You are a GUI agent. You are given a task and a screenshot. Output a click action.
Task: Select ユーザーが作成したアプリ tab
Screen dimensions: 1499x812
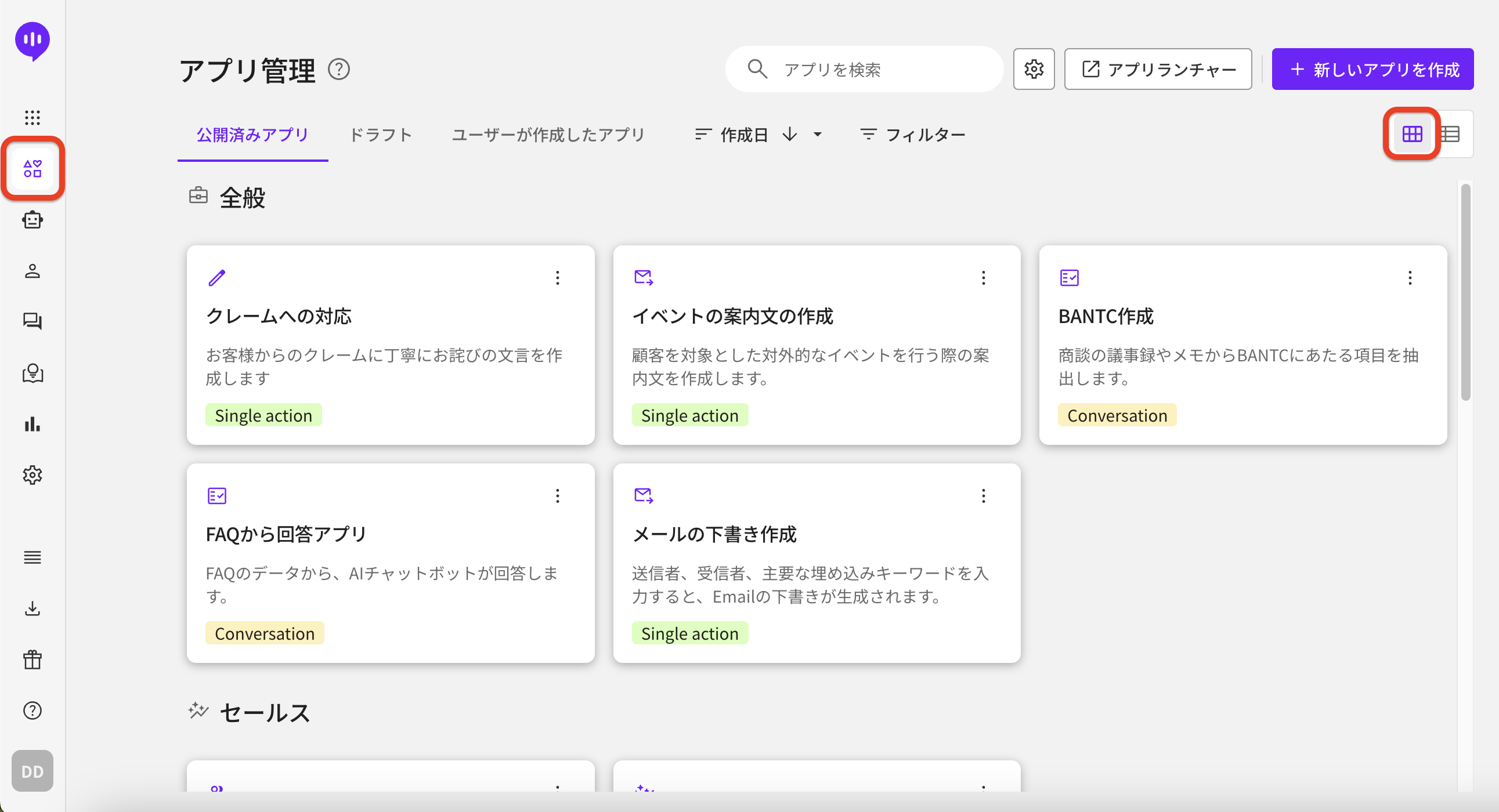click(x=548, y=135)
